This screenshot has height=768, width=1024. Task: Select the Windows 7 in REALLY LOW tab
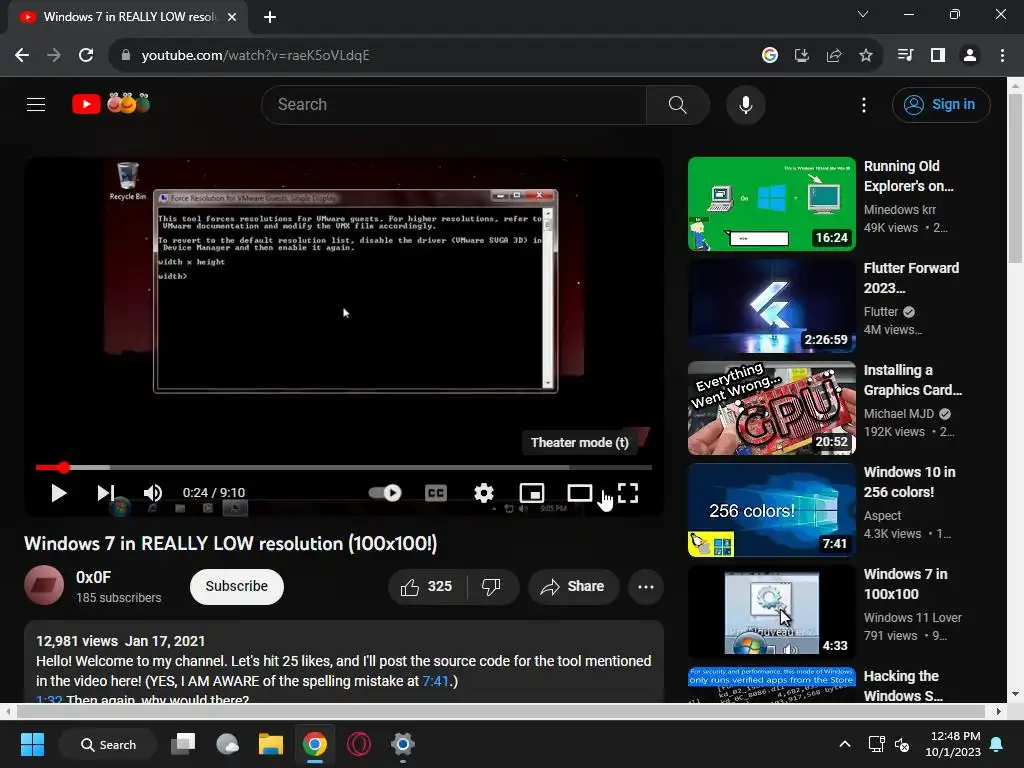pos(129,17)
